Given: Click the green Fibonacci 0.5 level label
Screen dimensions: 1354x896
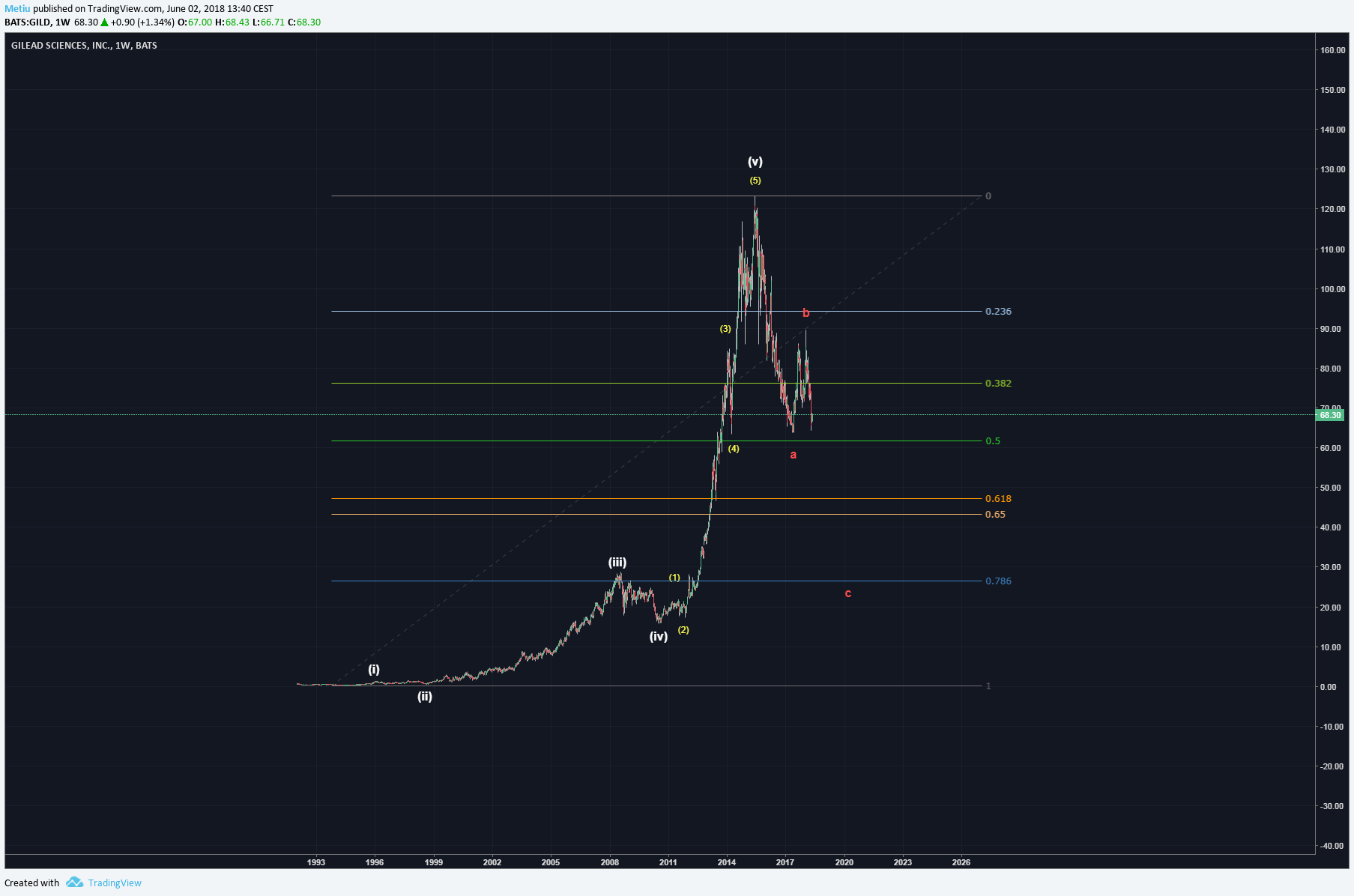Looking at the screenshot, I should (993, 441).
